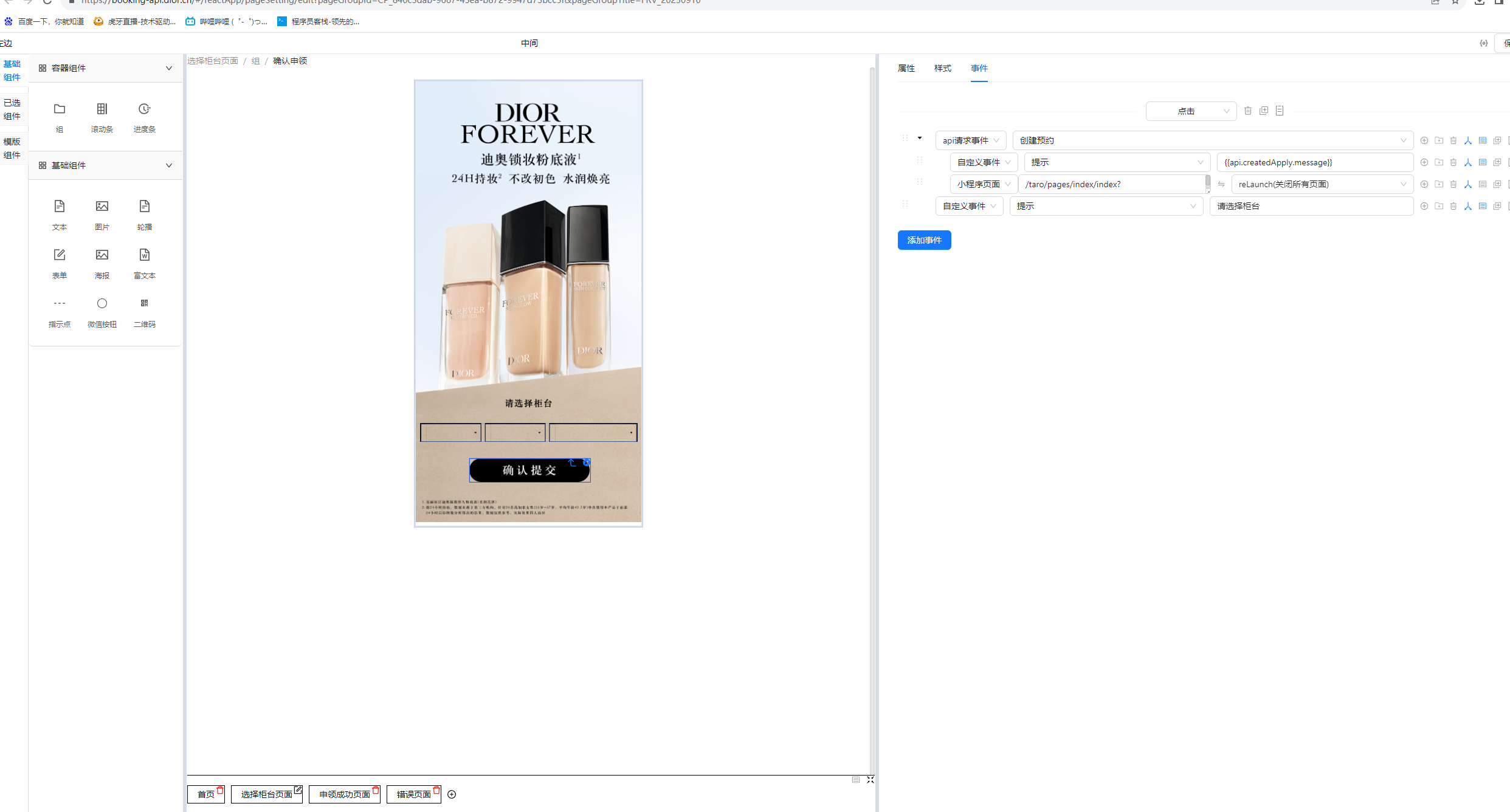
Task: Open the nested 自定义事件 dropdown under api请求事件
Action: [984, 162]
